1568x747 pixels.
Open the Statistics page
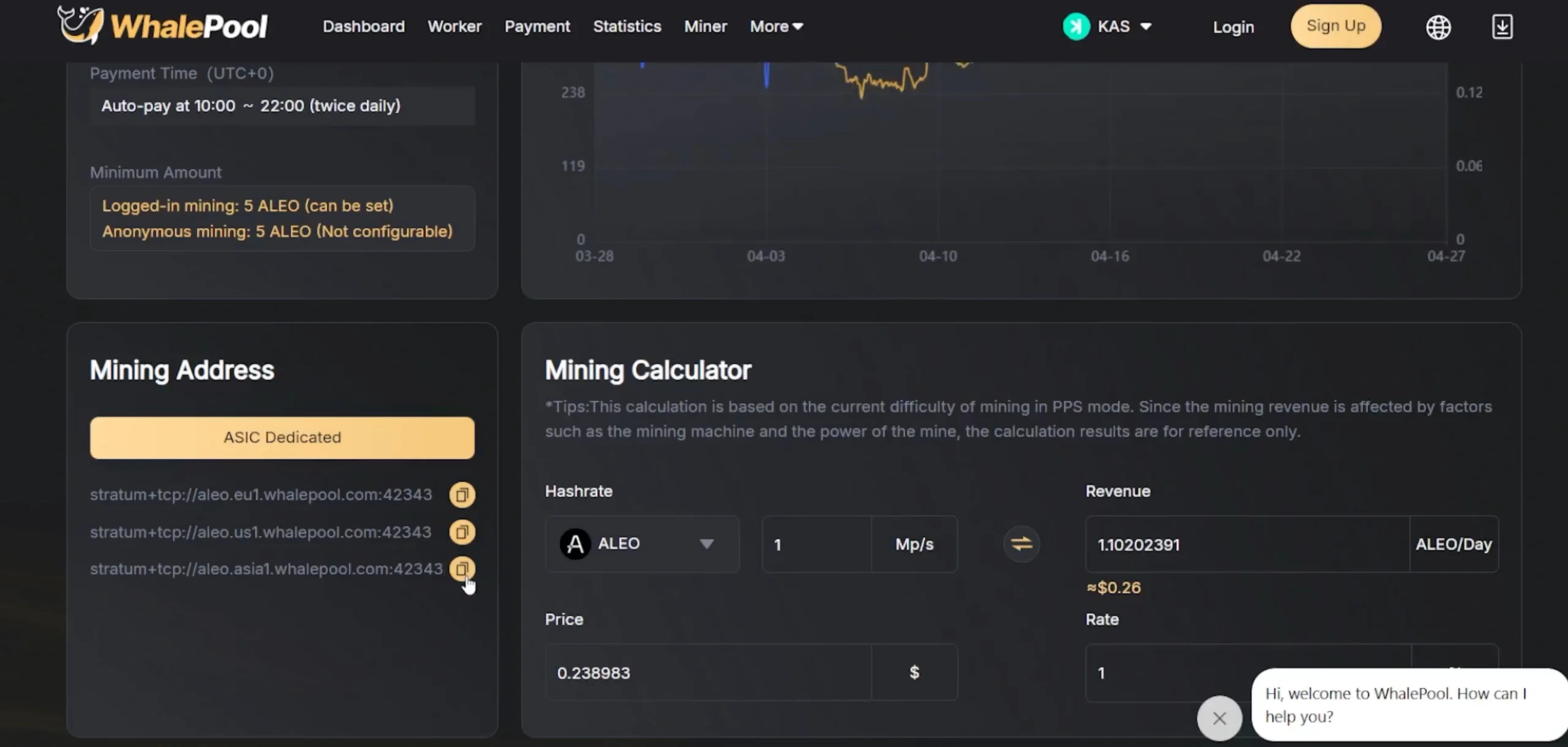point(627,26)
